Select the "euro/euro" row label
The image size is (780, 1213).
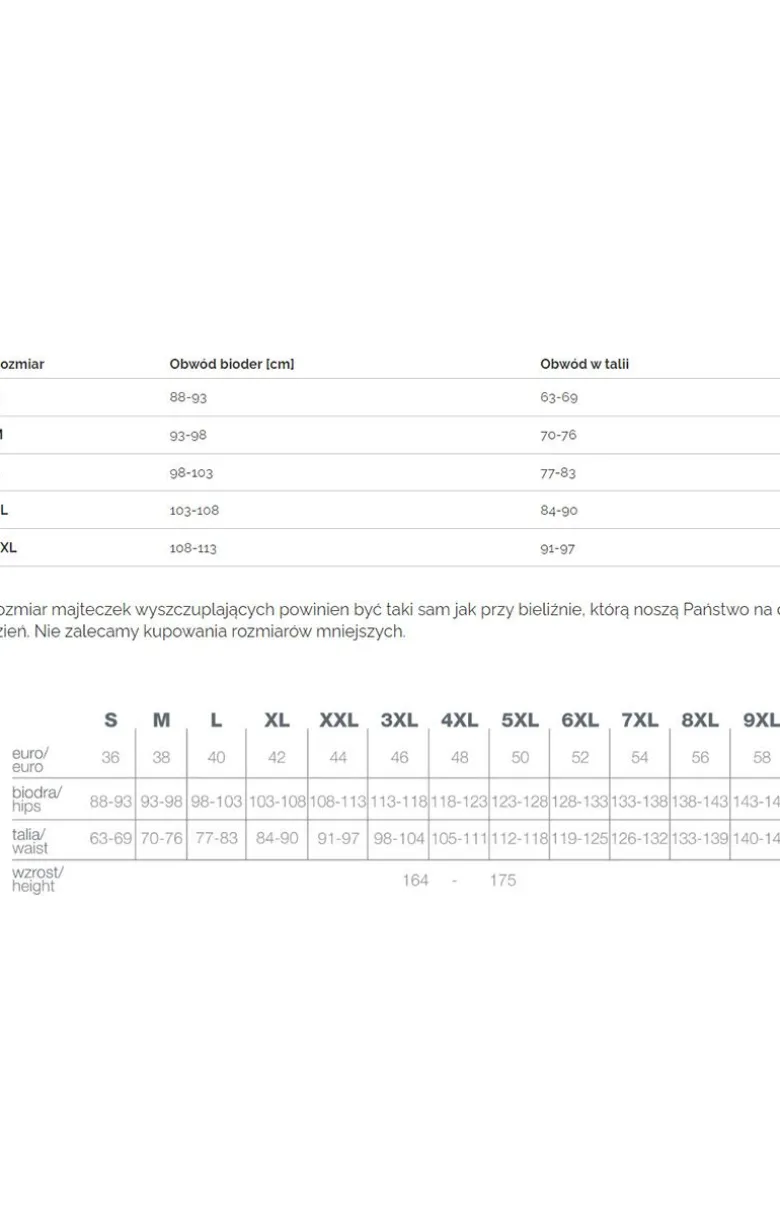tap(30, 759)
